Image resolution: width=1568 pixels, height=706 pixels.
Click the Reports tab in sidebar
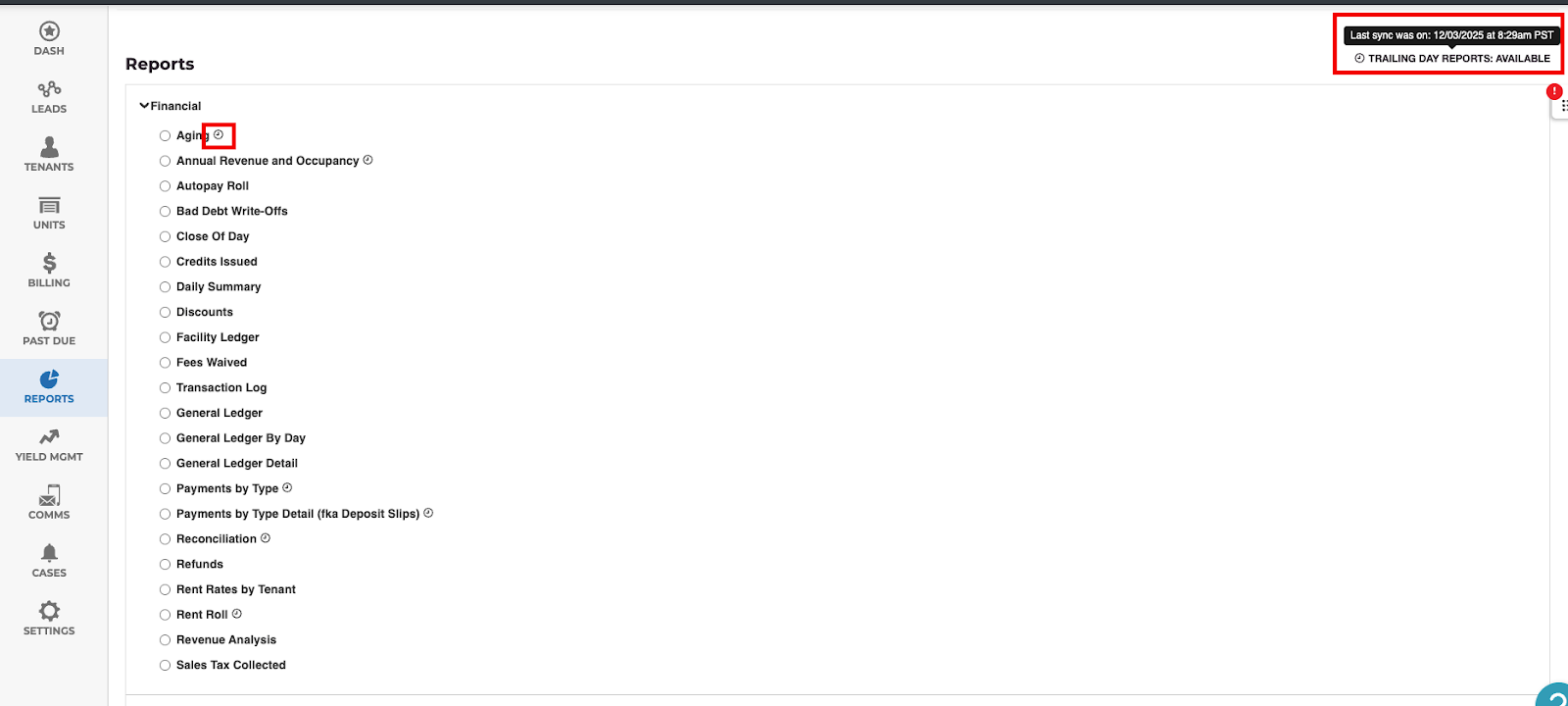click(x=49, y=387)
